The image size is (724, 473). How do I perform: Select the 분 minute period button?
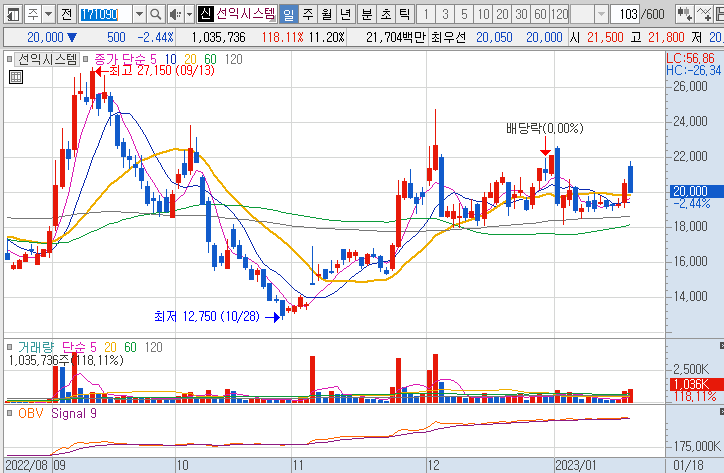[x=367, y=14]
